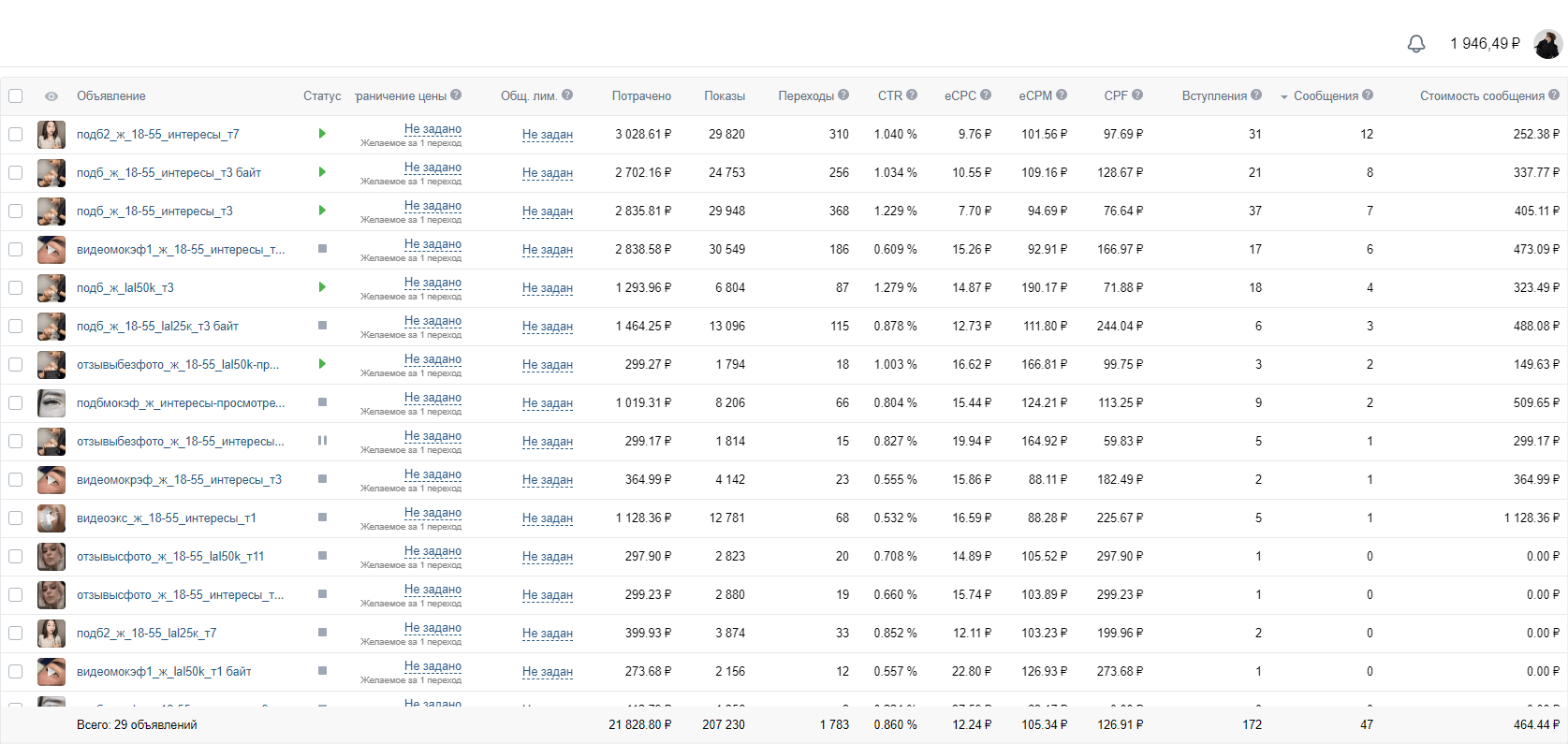Open the notifications bell

(1416, 44)
